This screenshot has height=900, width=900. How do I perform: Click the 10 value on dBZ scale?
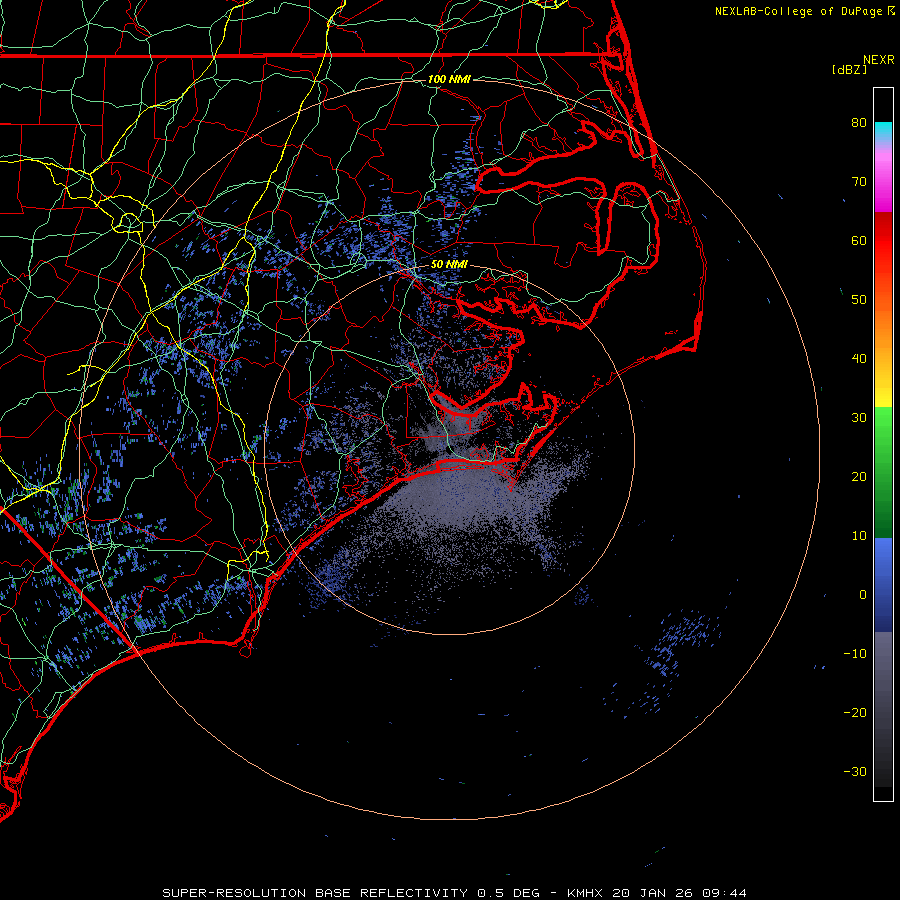tap(859, 536)
